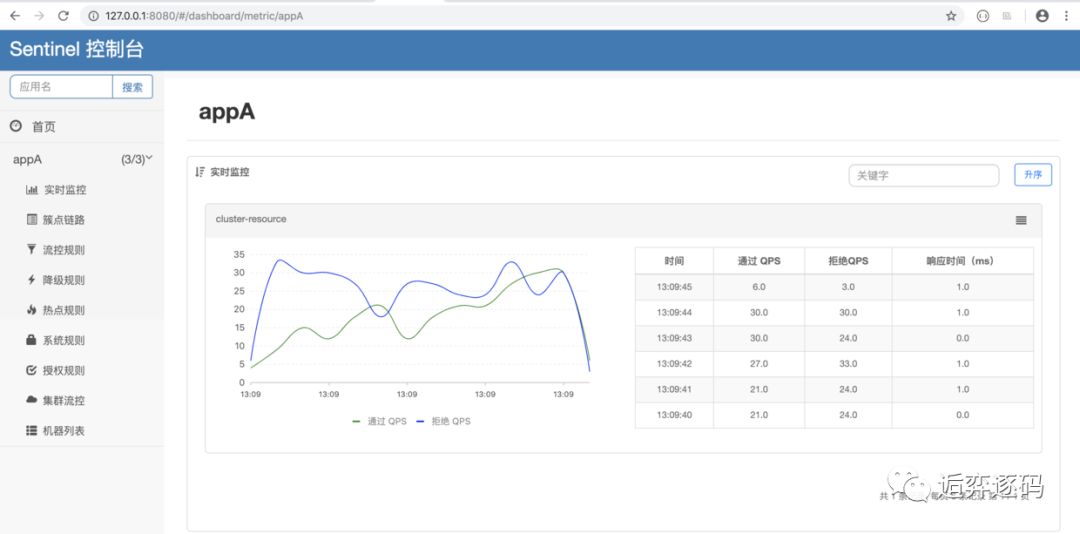Click the sort icon beside 实时监控 heading
Viewport: 1080px width, 534px height.
pyautogui.click(x=200, y=172)
